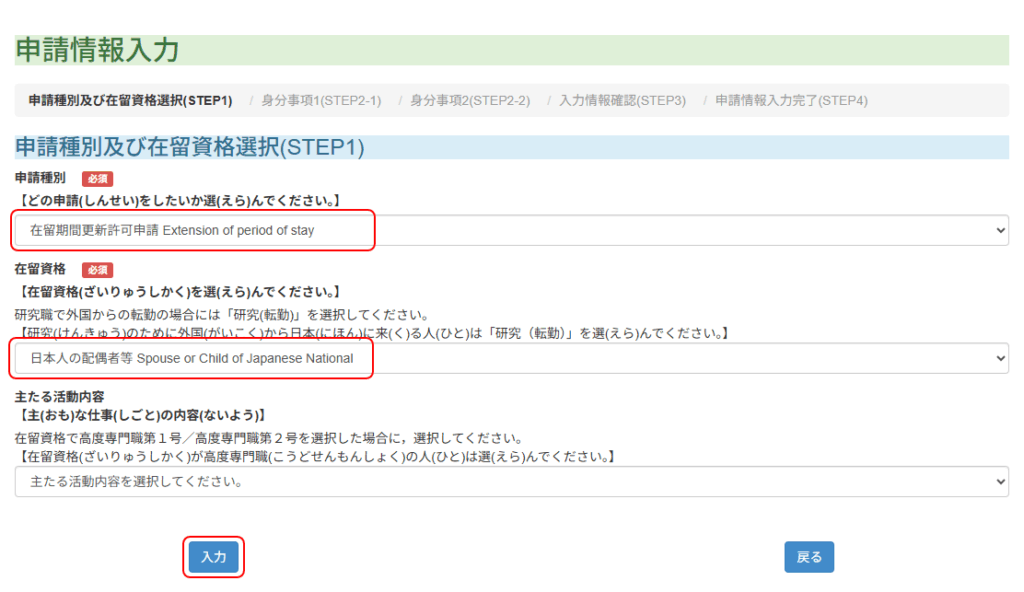The height and width of the screenshot is (592, 1024).
Task: Click the 【どの申請(しんせい)をしたいか】 hint text
Action: click(180, 201)
